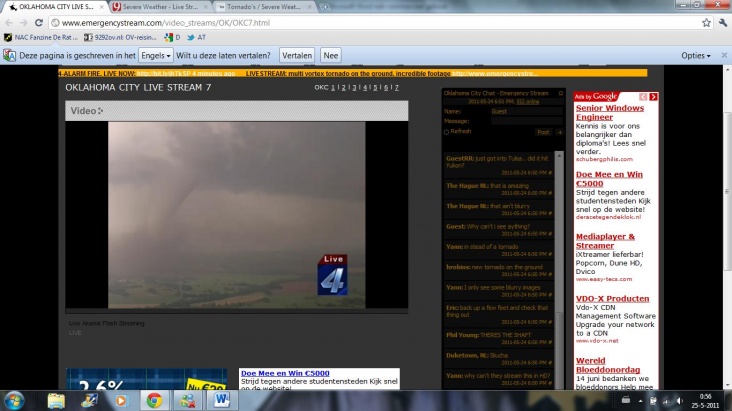Click the chat Name field with Guest

527,112
